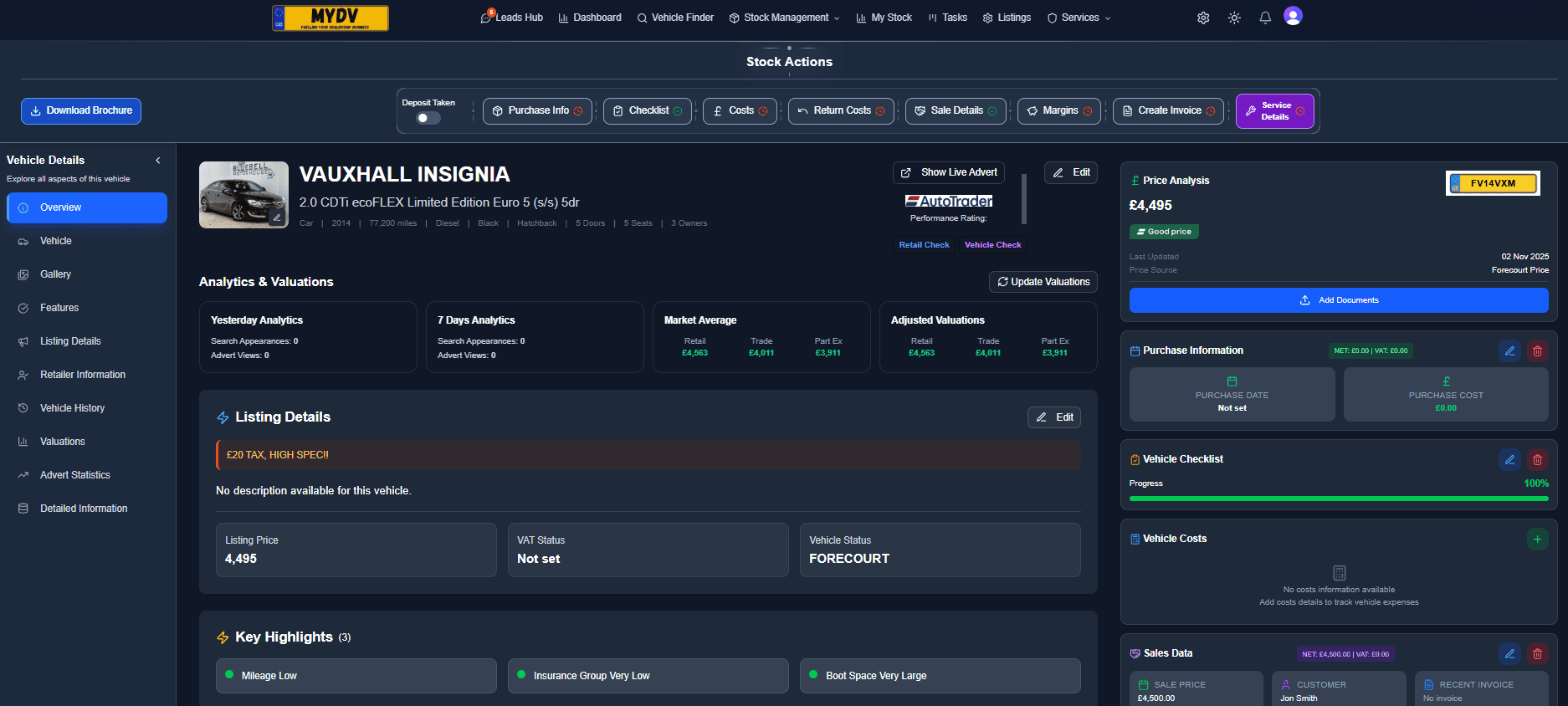Click the Vehicle Check link
The width and height of the screenshot is (1568, 706).
tap(992, 245)
